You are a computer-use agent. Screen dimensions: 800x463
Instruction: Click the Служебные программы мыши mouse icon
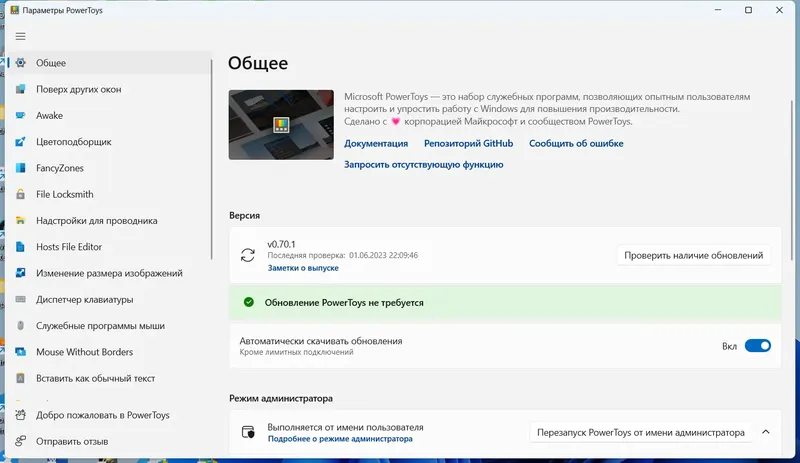[20, 326]
